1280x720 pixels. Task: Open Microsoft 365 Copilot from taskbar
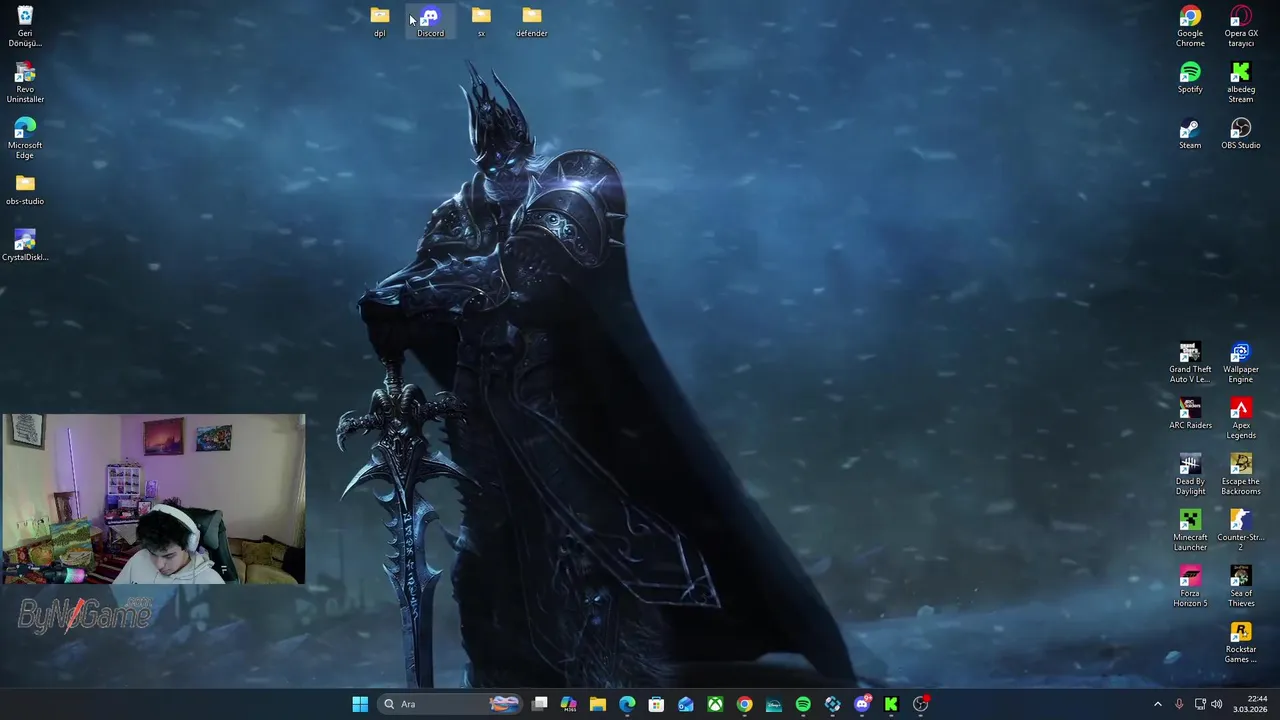tap(569, 704)
